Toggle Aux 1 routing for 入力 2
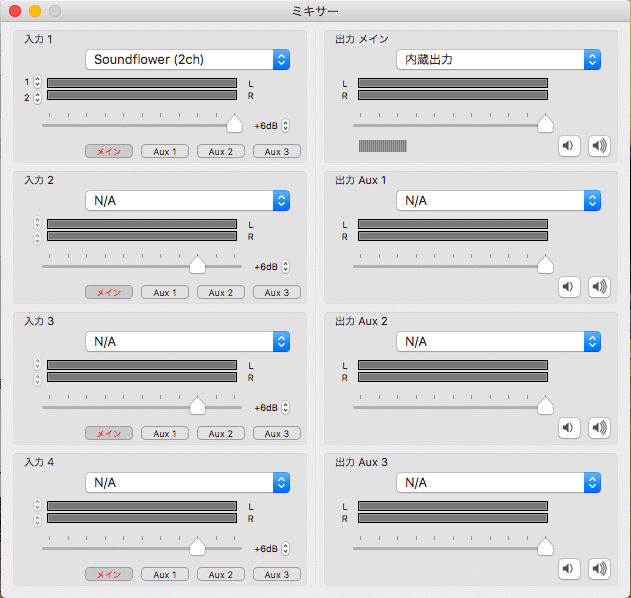Viewport: 631px width, 598px height. click(165, 293)
